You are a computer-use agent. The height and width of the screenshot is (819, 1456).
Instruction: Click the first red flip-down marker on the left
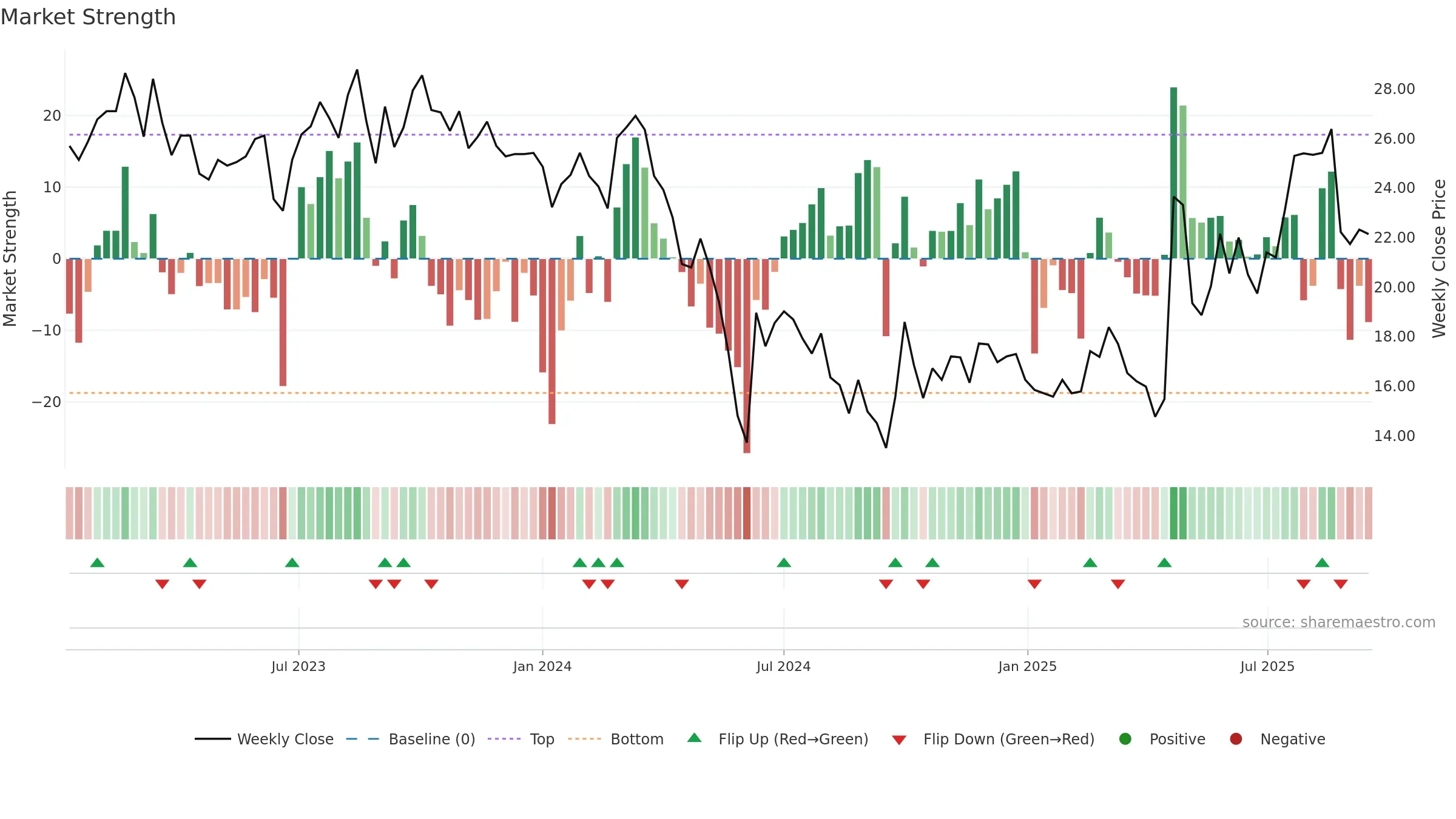point(162,584)
